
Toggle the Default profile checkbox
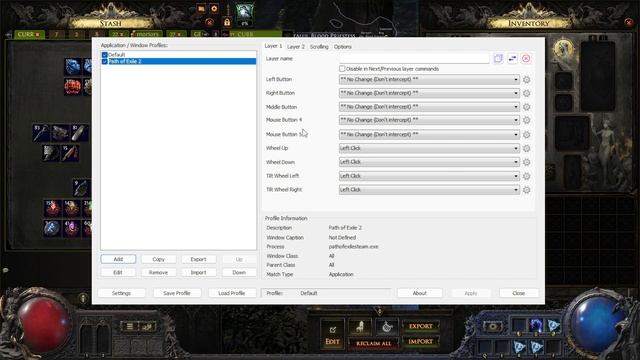(x=105, y=55)
